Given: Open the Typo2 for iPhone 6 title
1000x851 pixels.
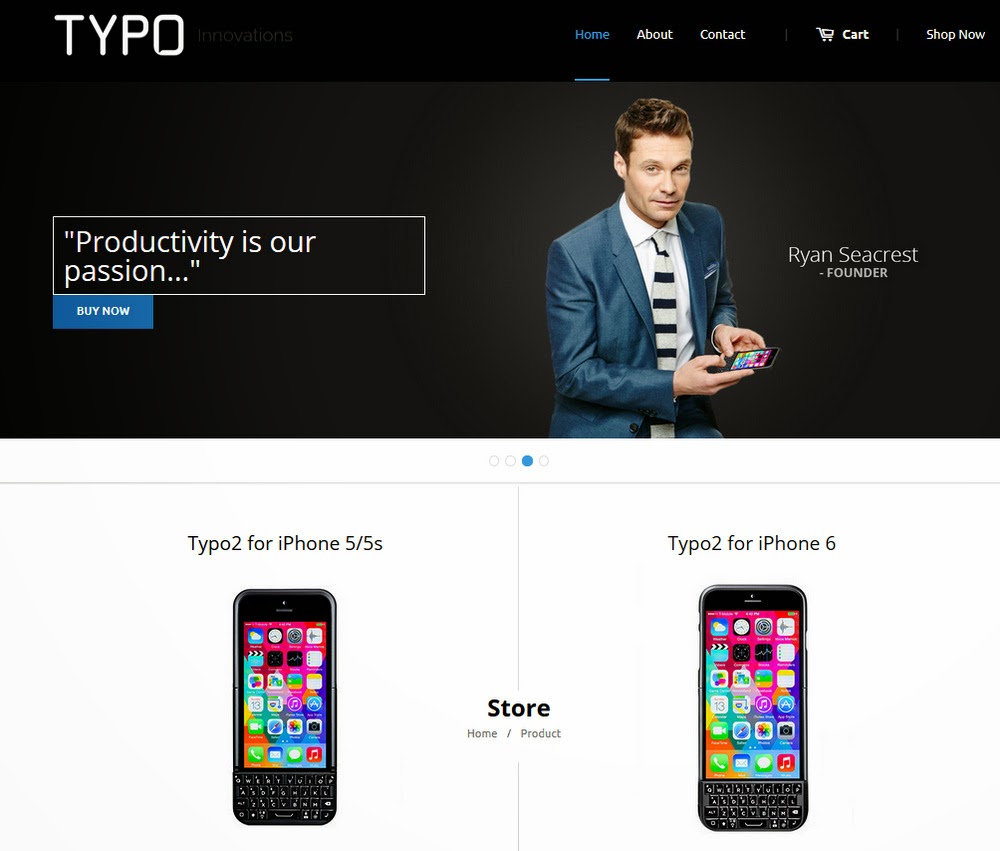Looking at the screenshot, I should (x=751, y=544).
